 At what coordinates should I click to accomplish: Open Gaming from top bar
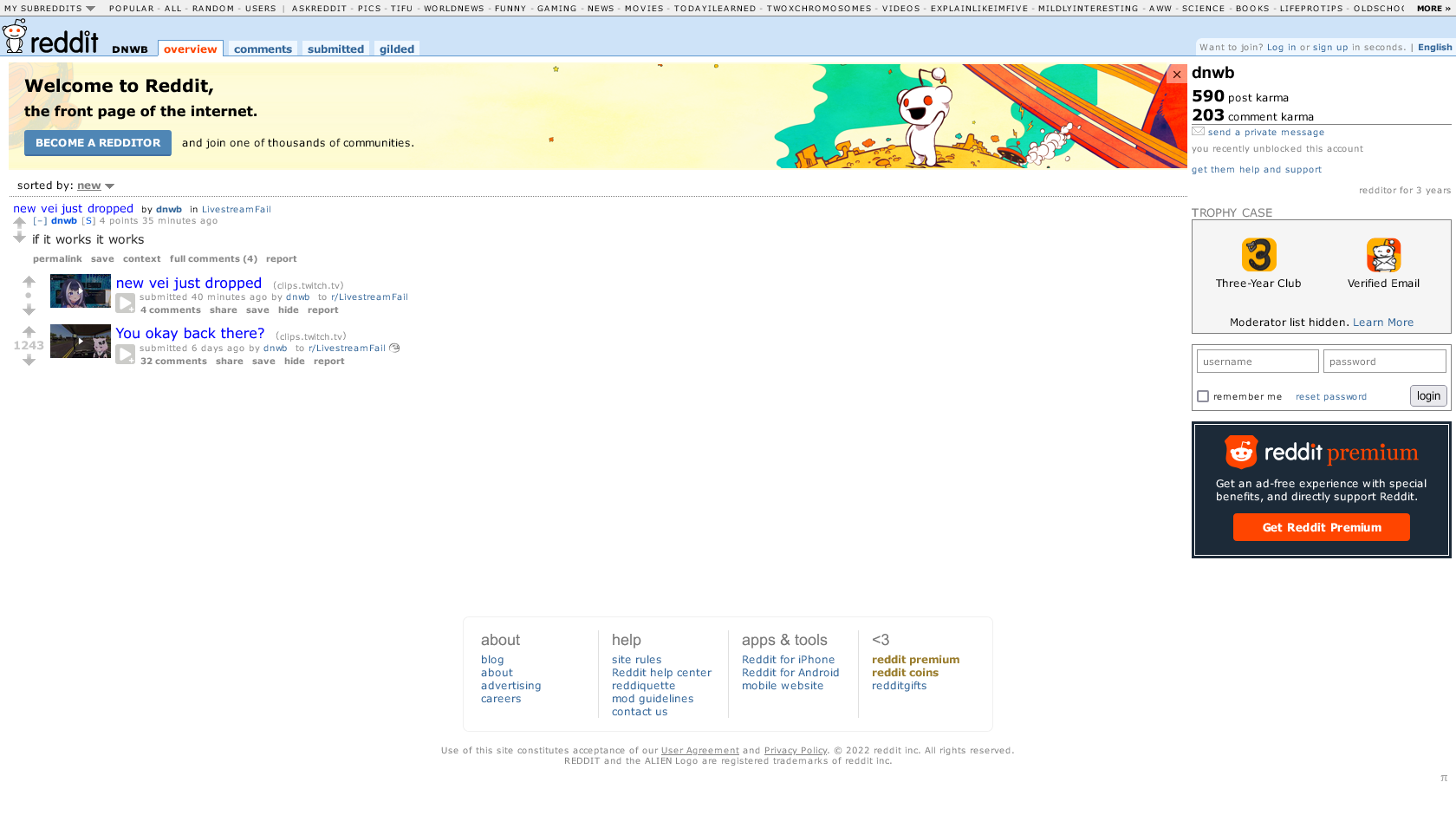pyautogui.click(x=556, y=8)
